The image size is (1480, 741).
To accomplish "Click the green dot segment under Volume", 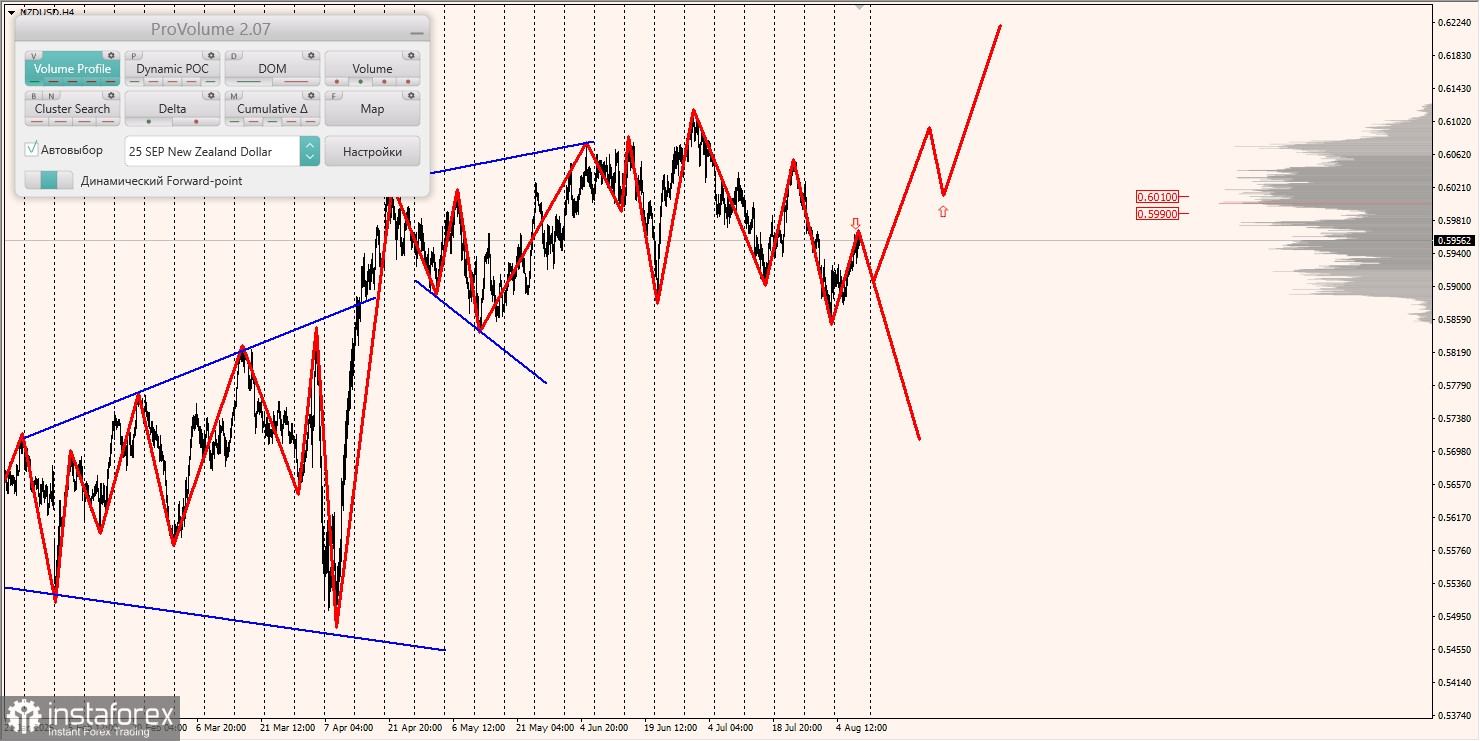I will point(360,81).
